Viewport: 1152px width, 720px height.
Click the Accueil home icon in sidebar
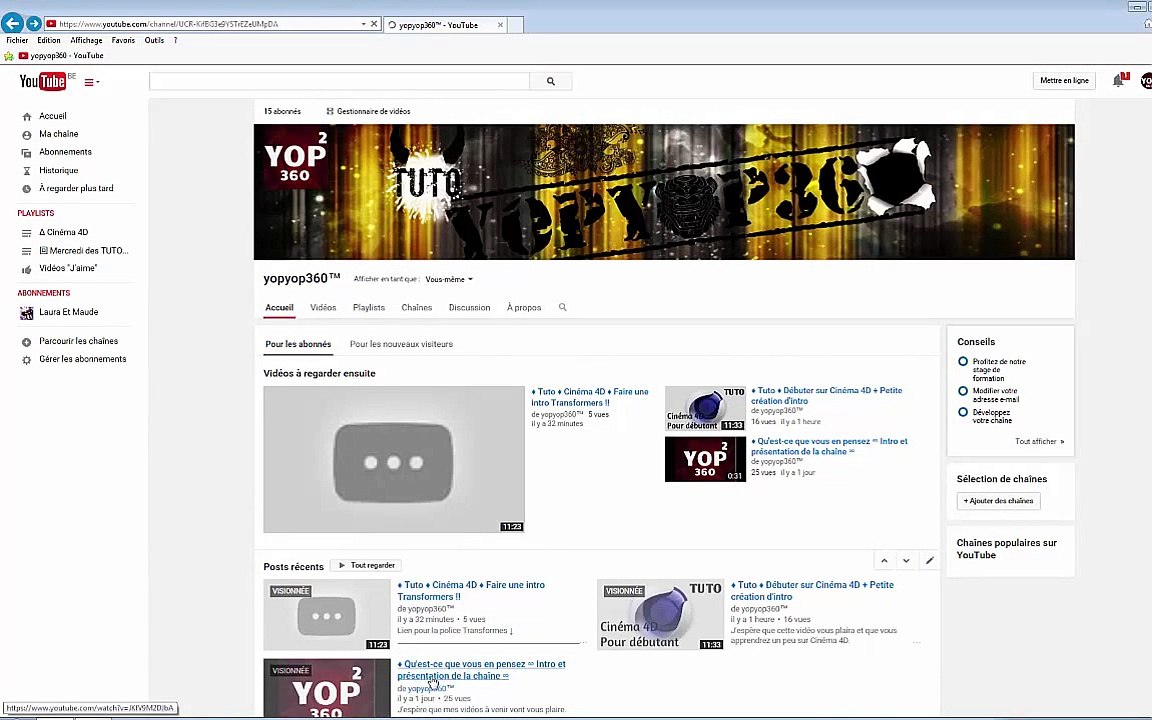pos(26,116)
